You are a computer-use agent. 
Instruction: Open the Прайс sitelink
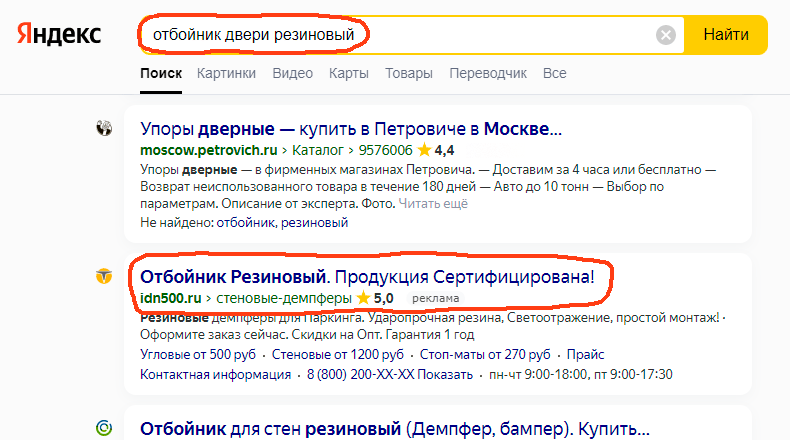(585, 355)
